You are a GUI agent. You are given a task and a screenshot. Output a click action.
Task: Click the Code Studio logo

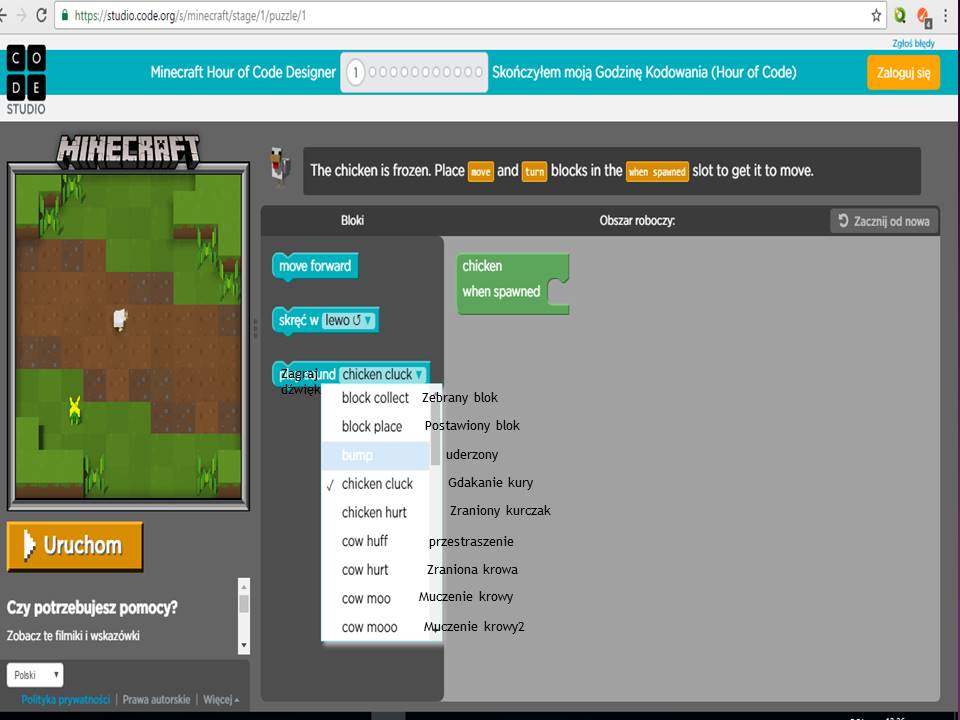click(26, 80)
